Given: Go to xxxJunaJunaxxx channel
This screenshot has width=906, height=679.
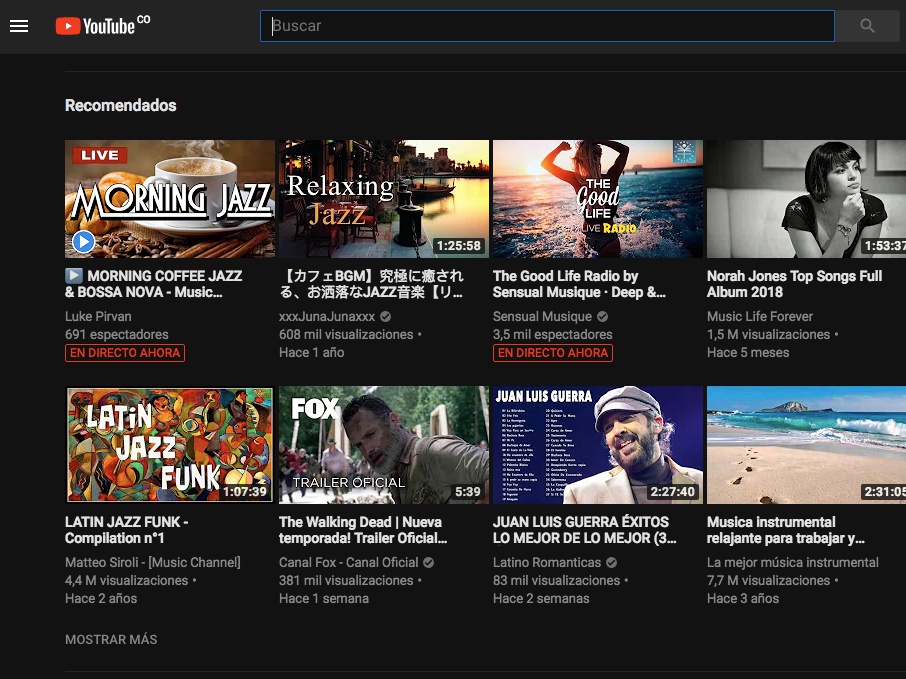Looking at the screenshot, I should click(327, 317).
